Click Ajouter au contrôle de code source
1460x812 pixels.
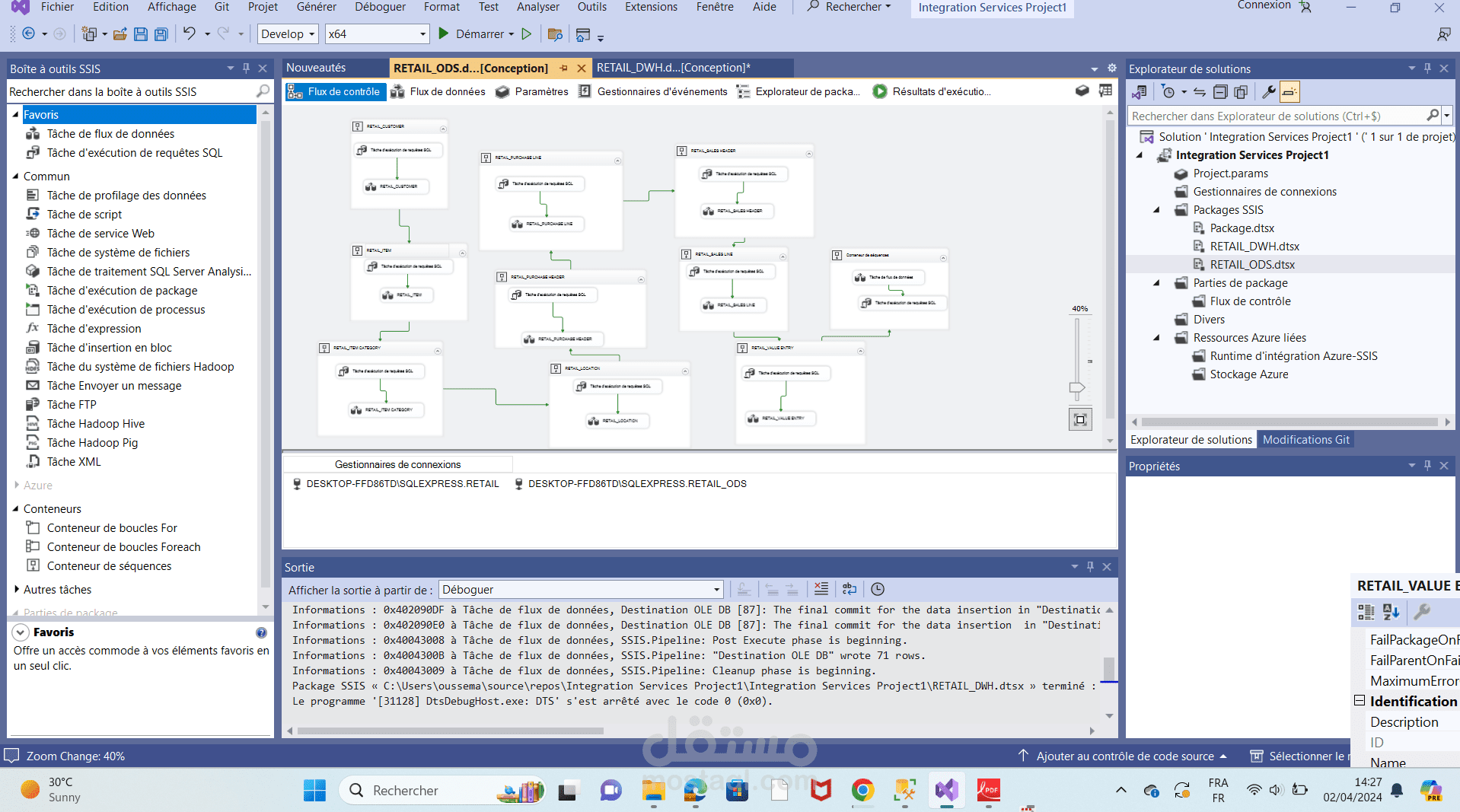click(x=1124, y=756)
